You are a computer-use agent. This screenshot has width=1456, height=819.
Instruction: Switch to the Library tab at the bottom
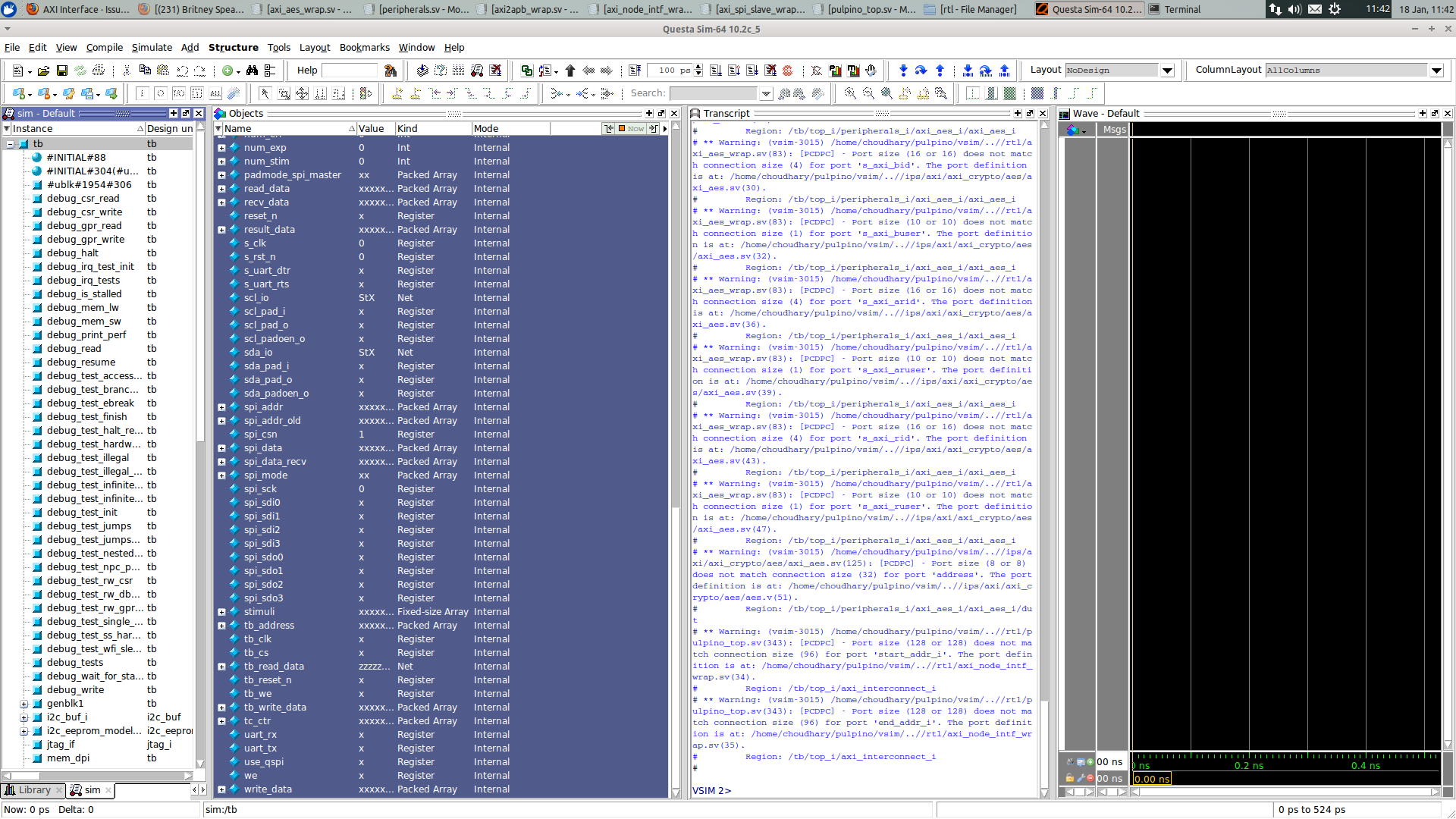click(33, 790)
